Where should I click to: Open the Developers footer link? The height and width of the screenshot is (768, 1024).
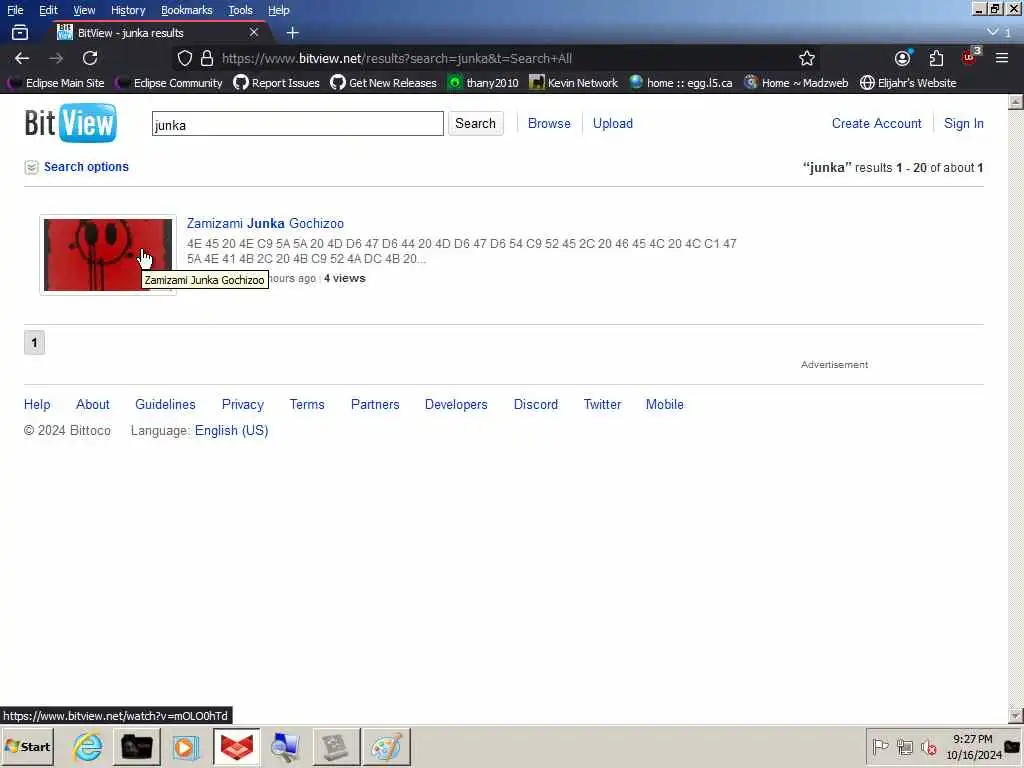(456, 404)
